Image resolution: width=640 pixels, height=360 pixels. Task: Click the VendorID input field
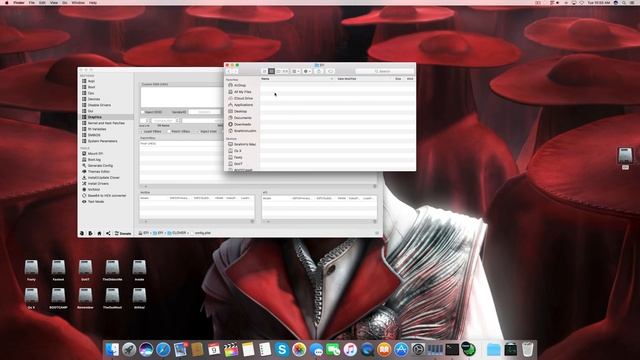pos(204,112)
